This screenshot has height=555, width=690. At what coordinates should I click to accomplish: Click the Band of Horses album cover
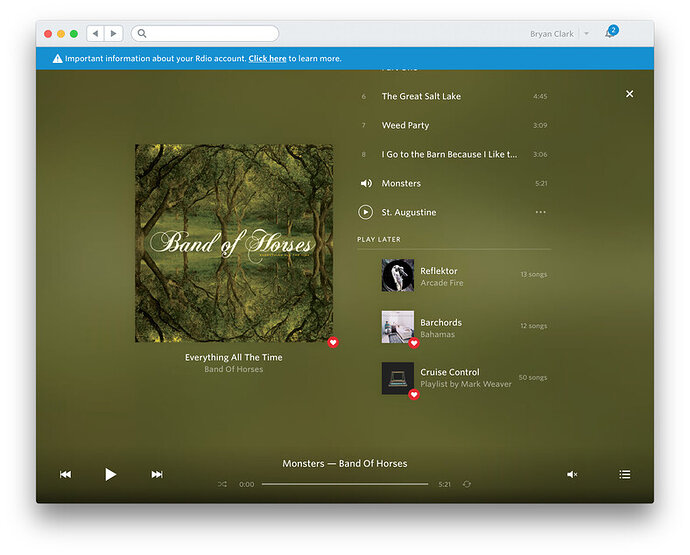pos(234,243)
